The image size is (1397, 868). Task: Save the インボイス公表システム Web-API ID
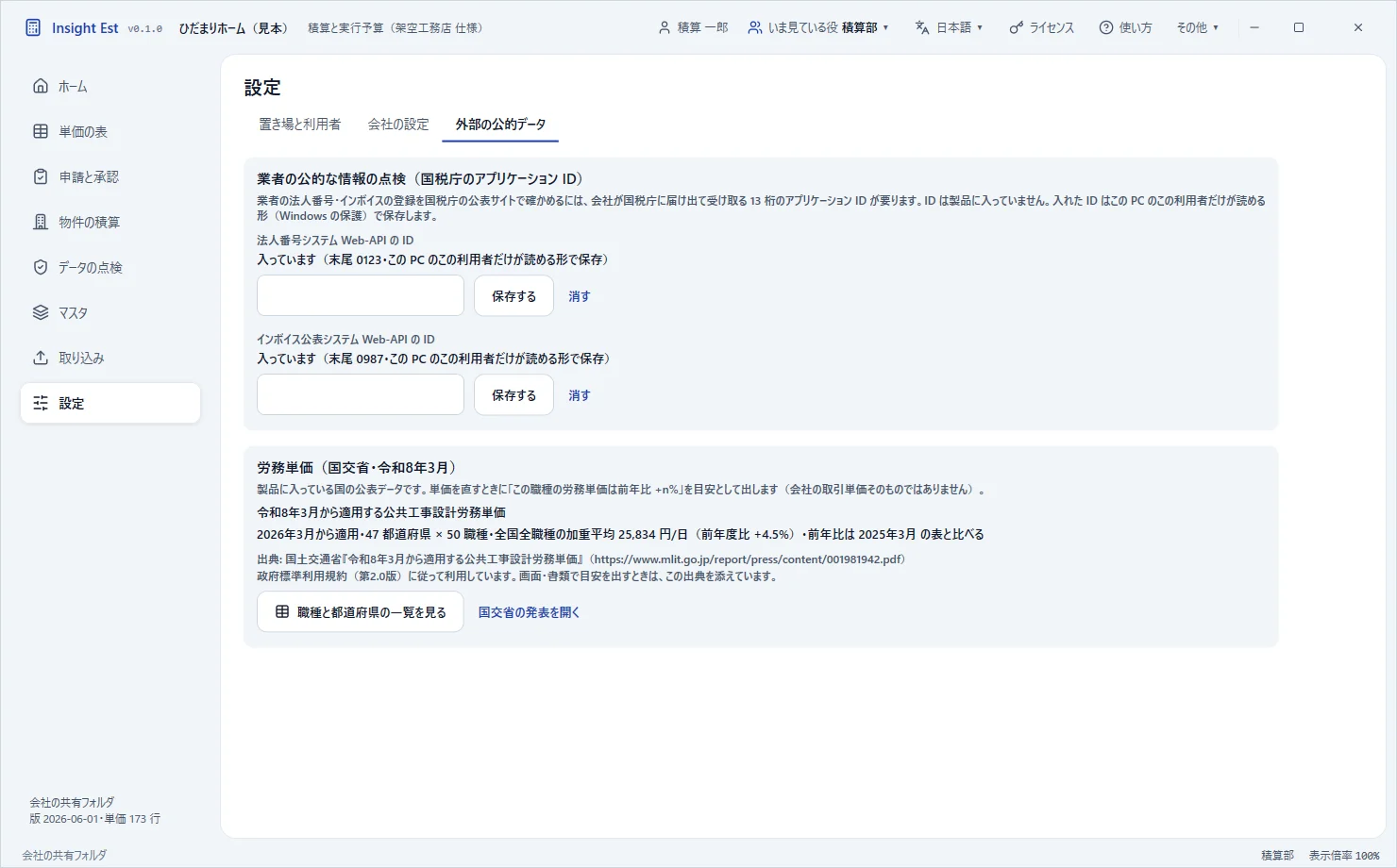coord(513,395)
